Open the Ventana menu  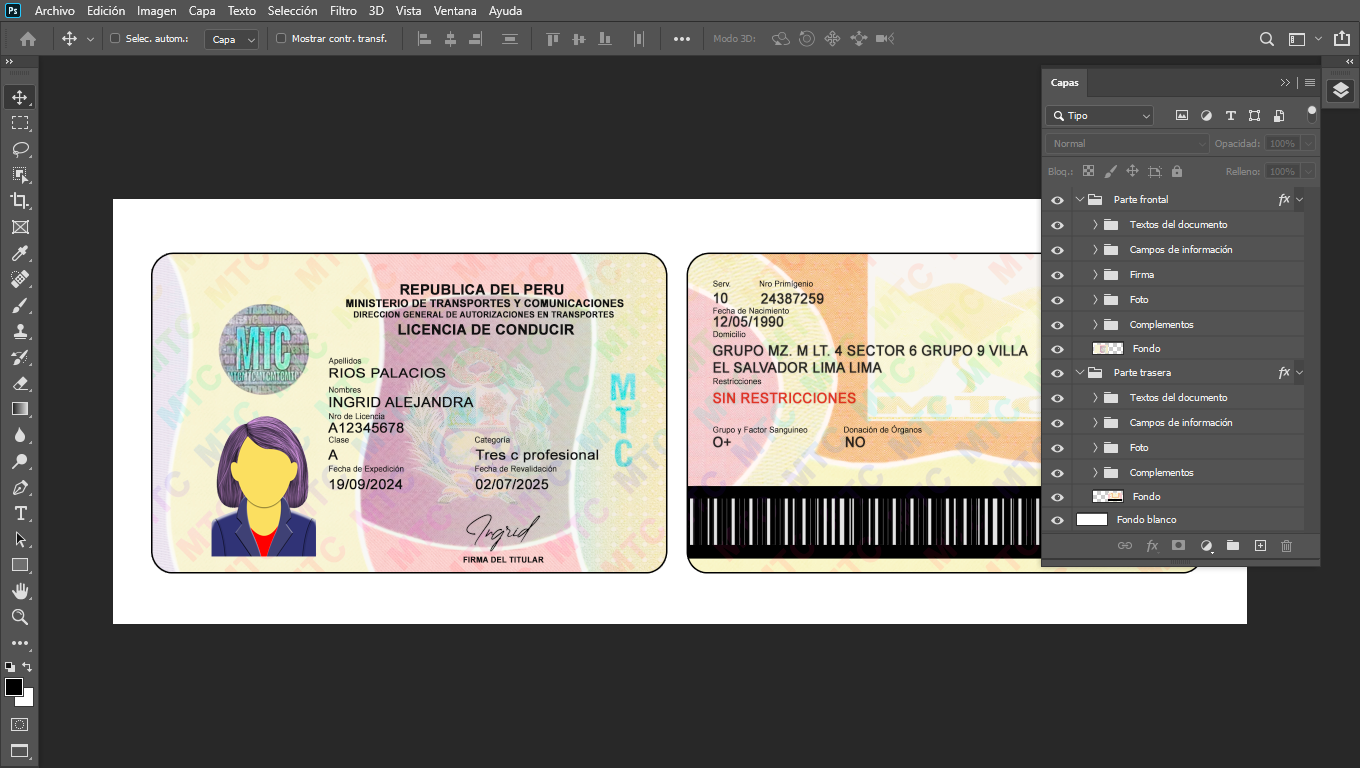pyautogui.click(x=455, y=11)
